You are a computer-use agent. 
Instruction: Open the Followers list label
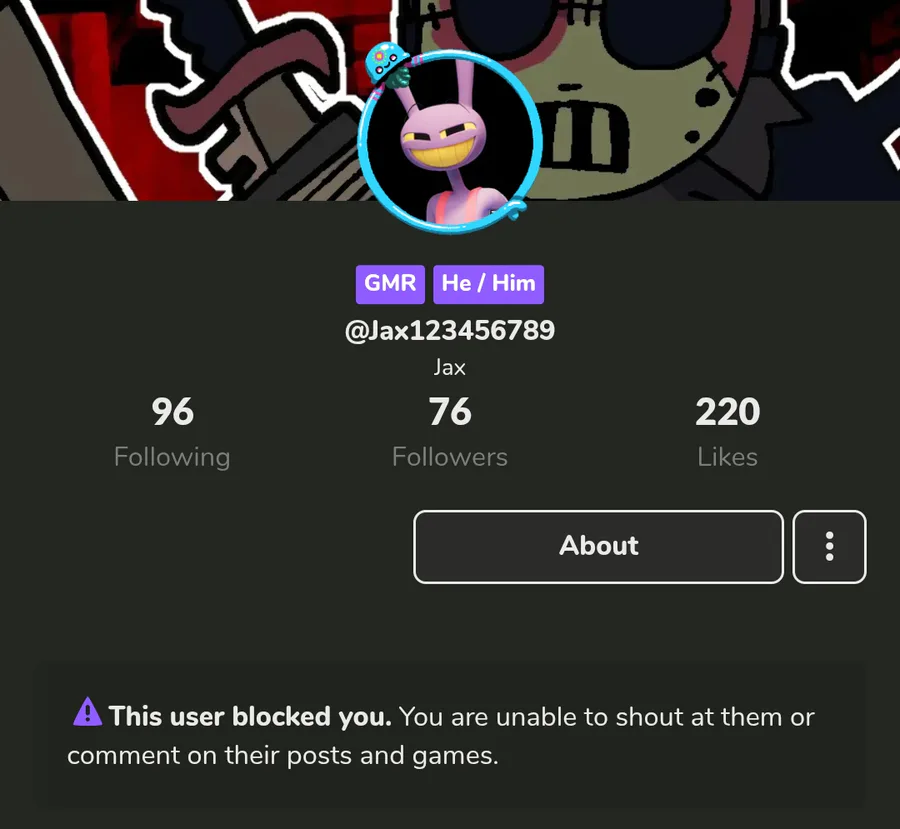(450, 458)
